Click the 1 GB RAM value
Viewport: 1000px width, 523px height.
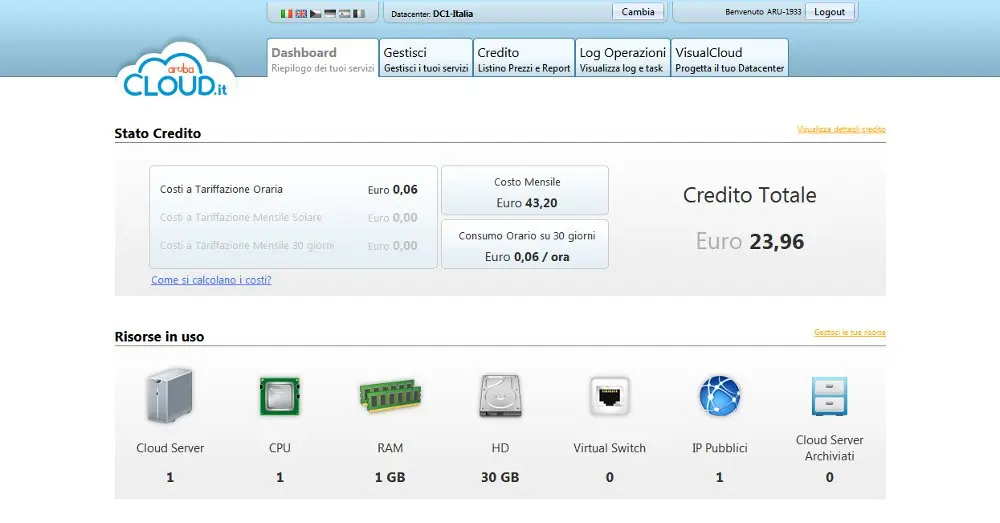(390, 477)
